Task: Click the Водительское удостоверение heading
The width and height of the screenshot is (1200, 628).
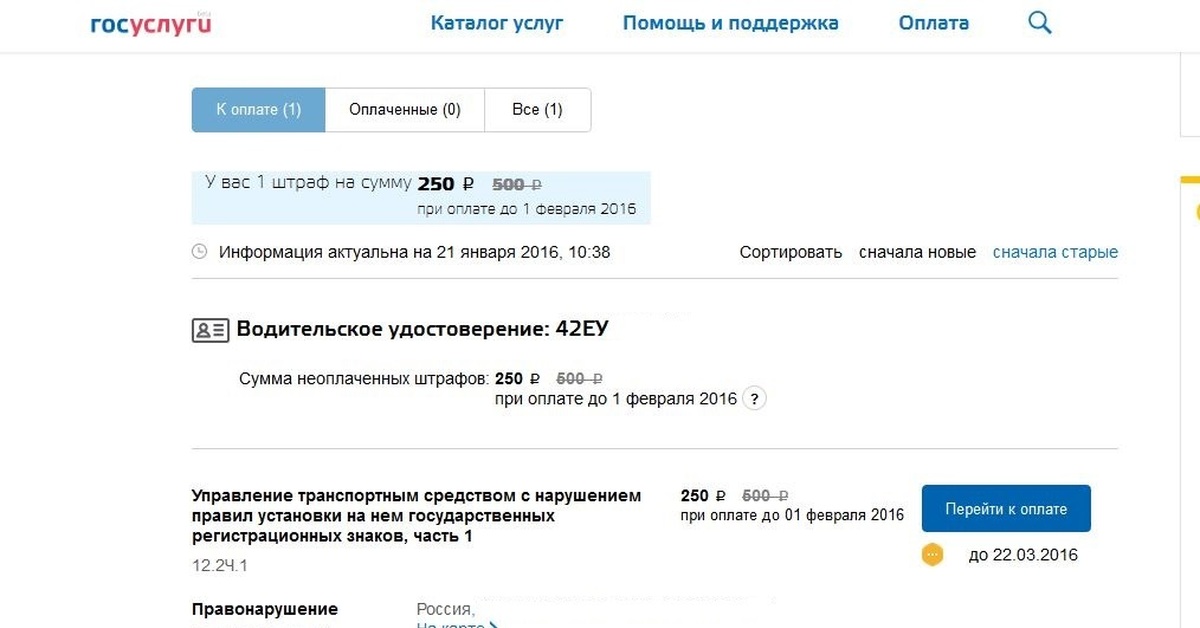Action: click(422, 330)
